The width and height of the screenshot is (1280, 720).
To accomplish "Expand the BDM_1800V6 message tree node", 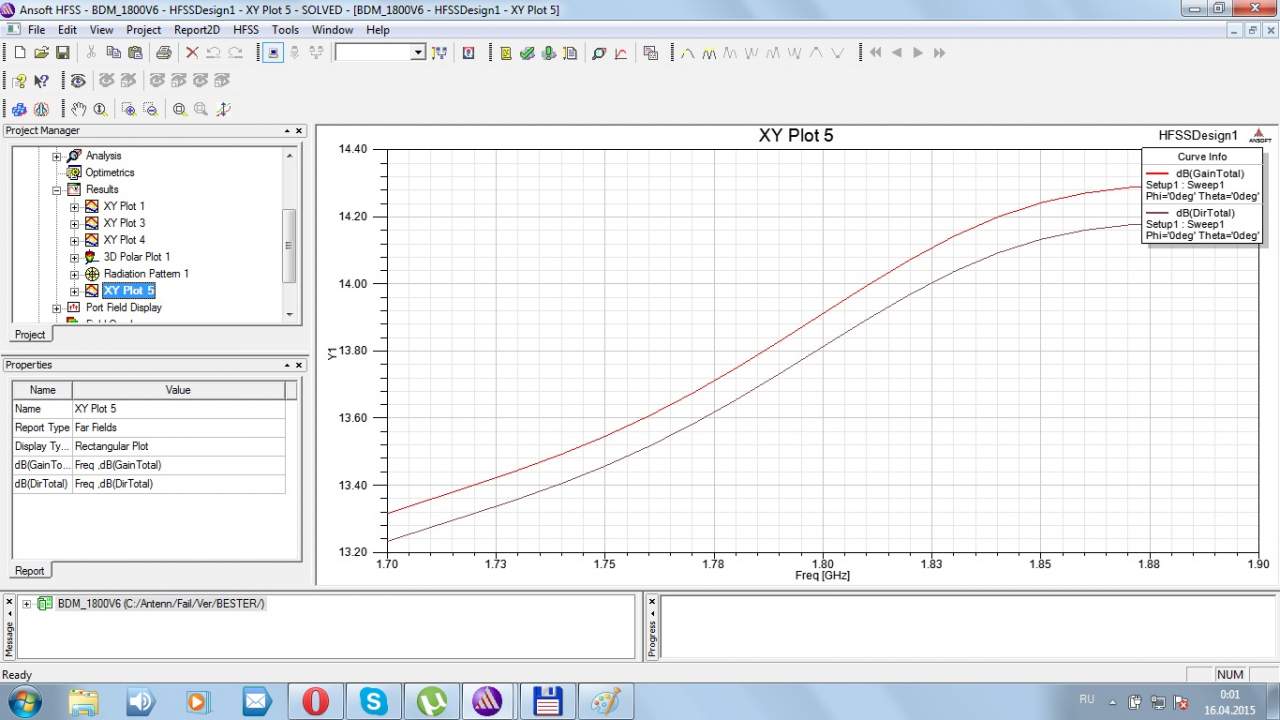I will (27, 604).
